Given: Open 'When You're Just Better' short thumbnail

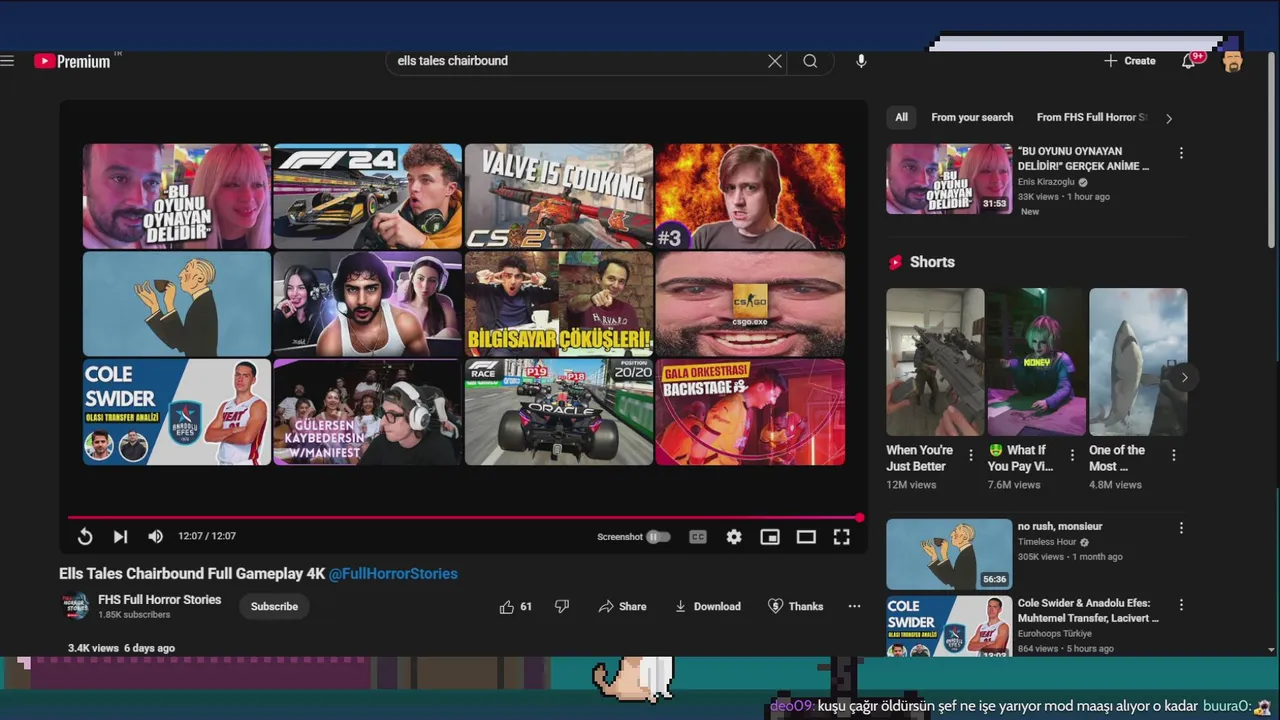Looking at the screenshot, I should (935, 362).
